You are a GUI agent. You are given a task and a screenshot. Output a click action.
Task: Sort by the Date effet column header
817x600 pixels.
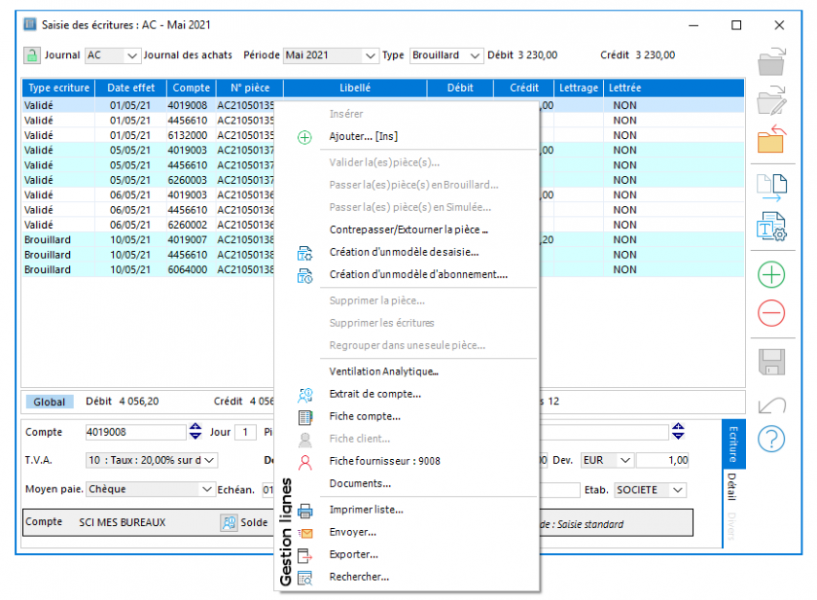tap(131, 88)
